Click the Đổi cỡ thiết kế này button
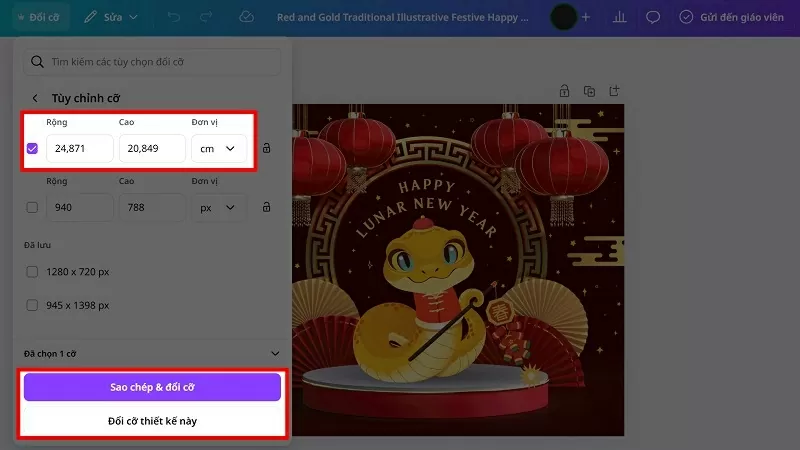Image resolution: width=800 pixels, height=450 pixels. 152,421
